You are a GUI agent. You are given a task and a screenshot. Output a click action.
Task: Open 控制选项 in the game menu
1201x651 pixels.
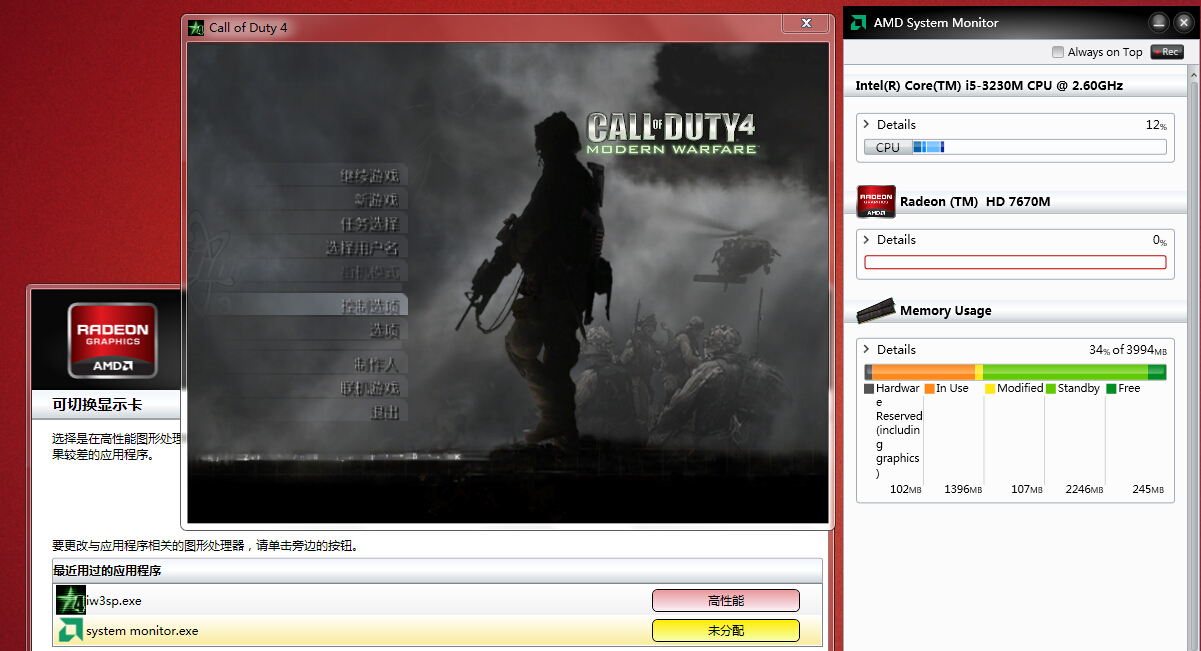click(x=368, y=306)
